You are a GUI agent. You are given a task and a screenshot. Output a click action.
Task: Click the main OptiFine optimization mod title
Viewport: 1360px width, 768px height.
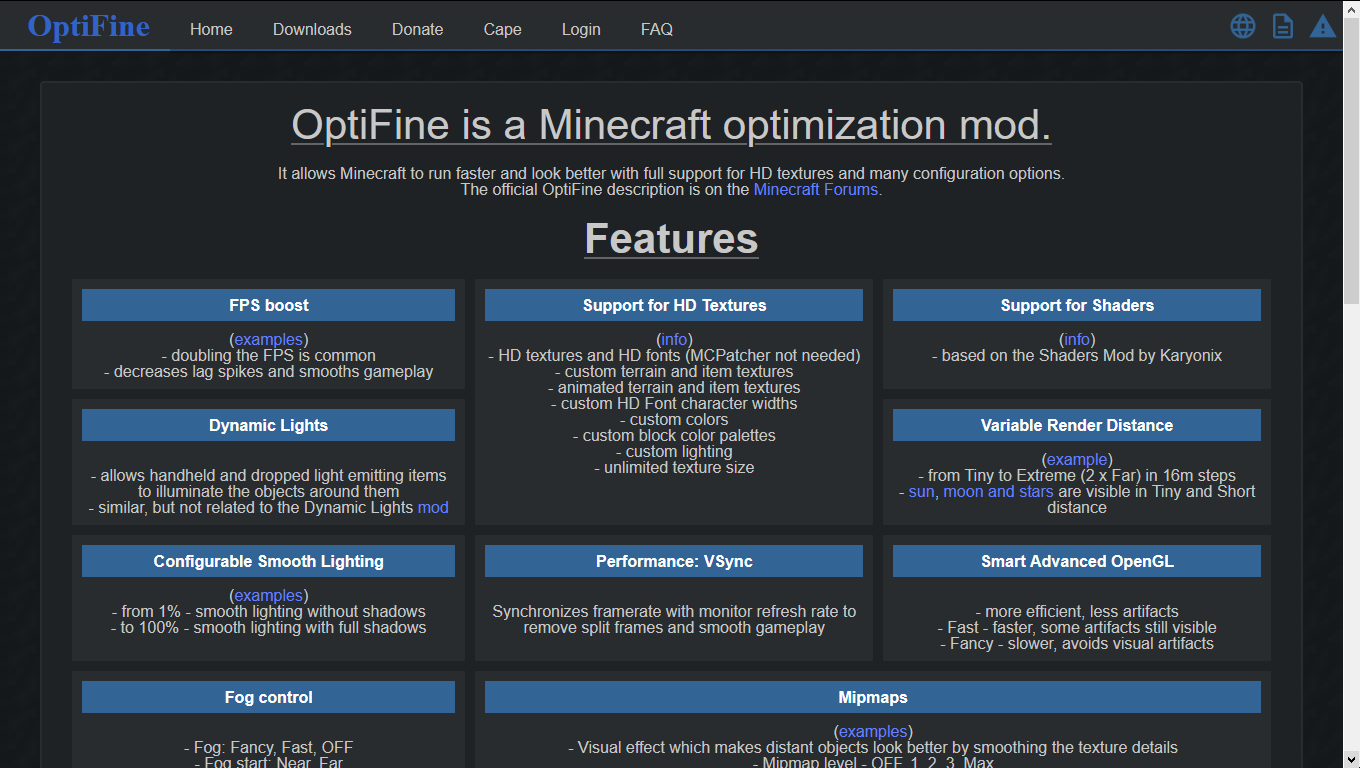[671, 125]
